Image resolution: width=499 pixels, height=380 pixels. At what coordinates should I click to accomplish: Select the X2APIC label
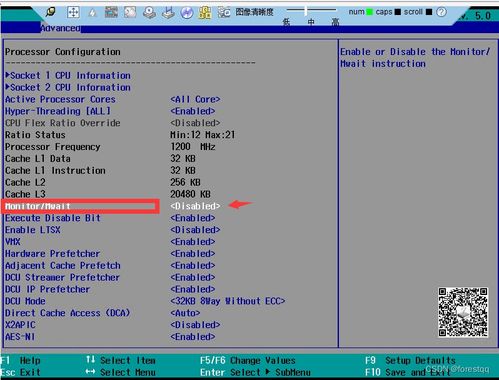point(20,325)
